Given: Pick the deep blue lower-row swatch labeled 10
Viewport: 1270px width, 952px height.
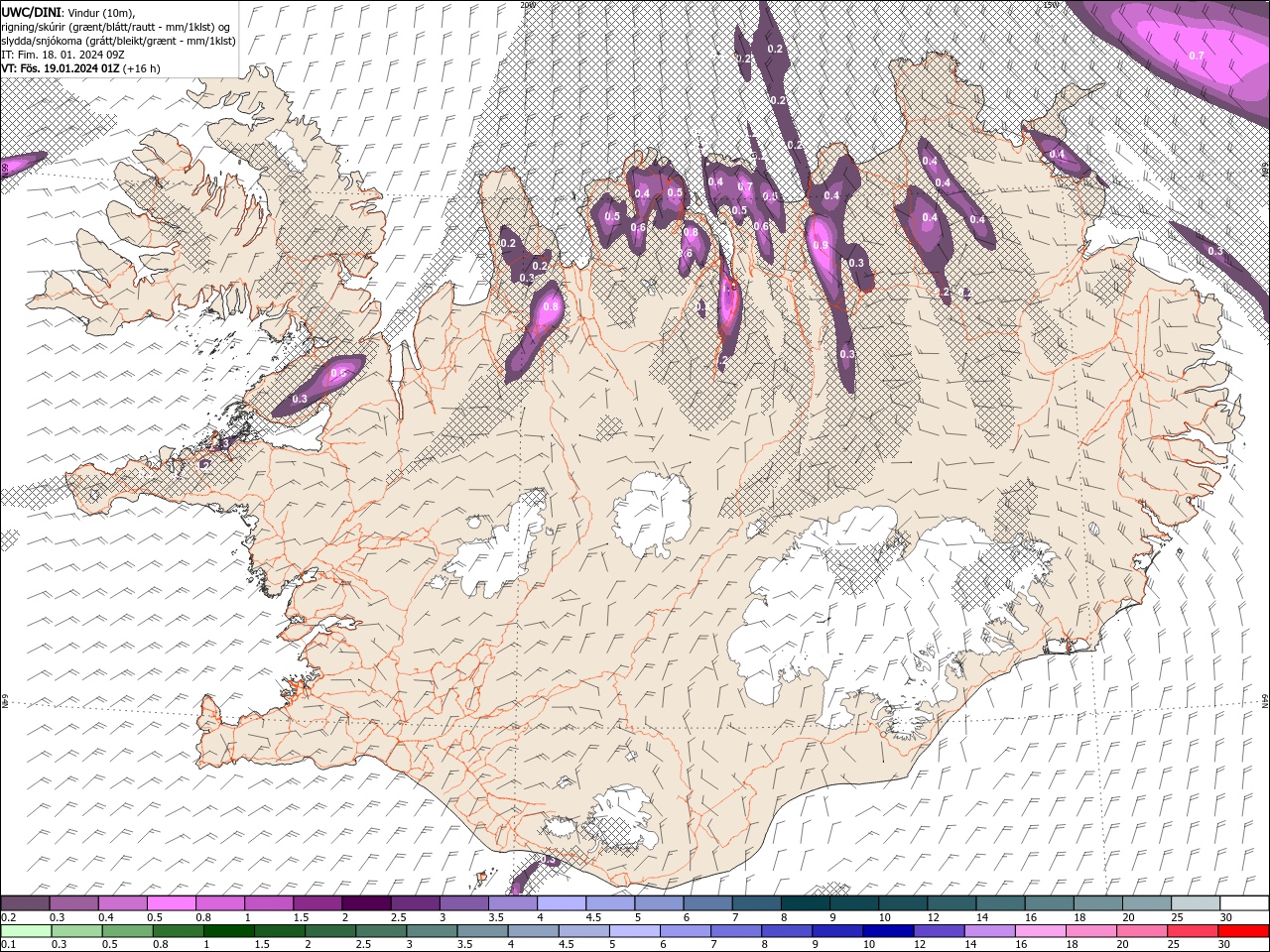Looking at the screenshot, I should [x=888, y=931].
